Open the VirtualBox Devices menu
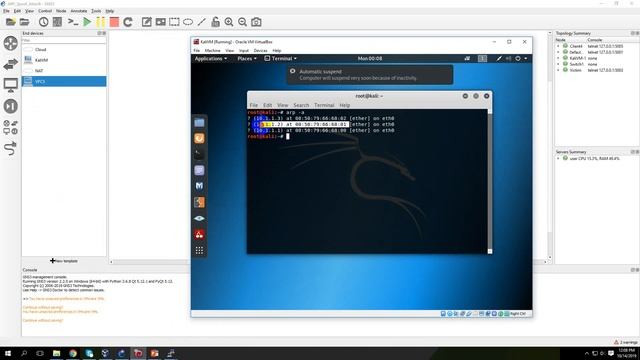 click(260, 51)
